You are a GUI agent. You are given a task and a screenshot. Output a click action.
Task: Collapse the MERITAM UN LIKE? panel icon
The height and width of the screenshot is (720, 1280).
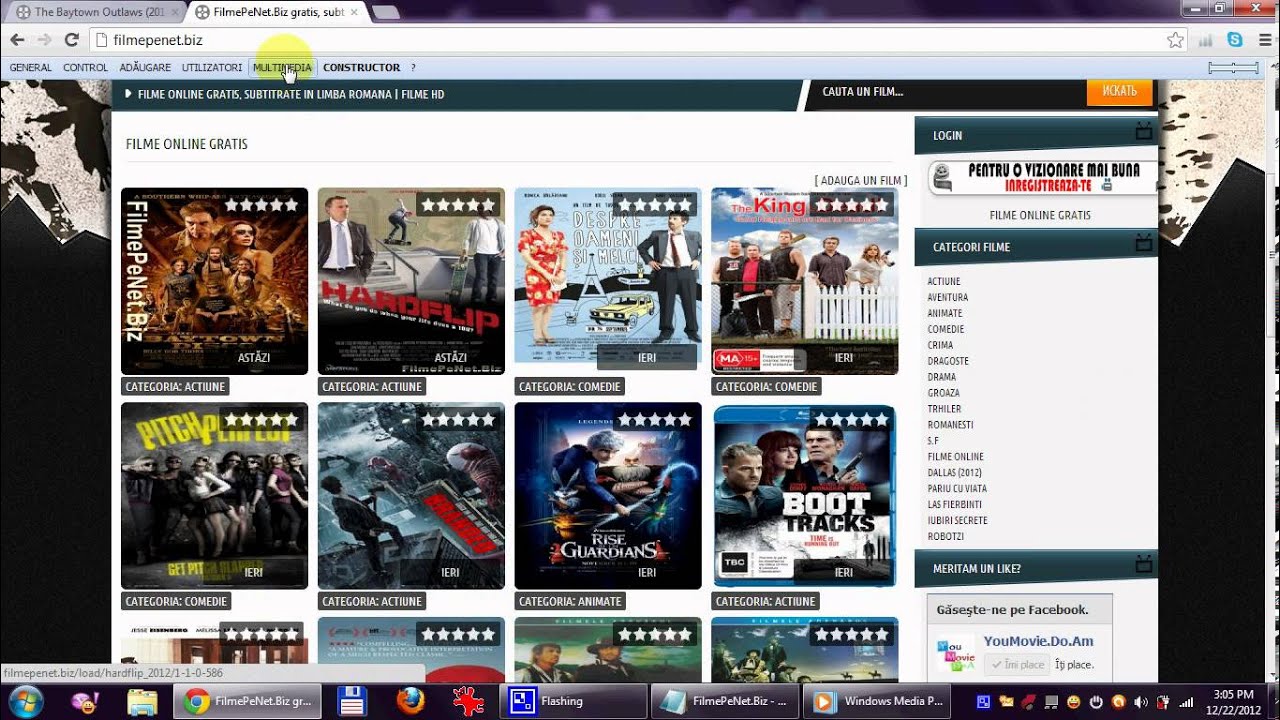coord(1144,566)
